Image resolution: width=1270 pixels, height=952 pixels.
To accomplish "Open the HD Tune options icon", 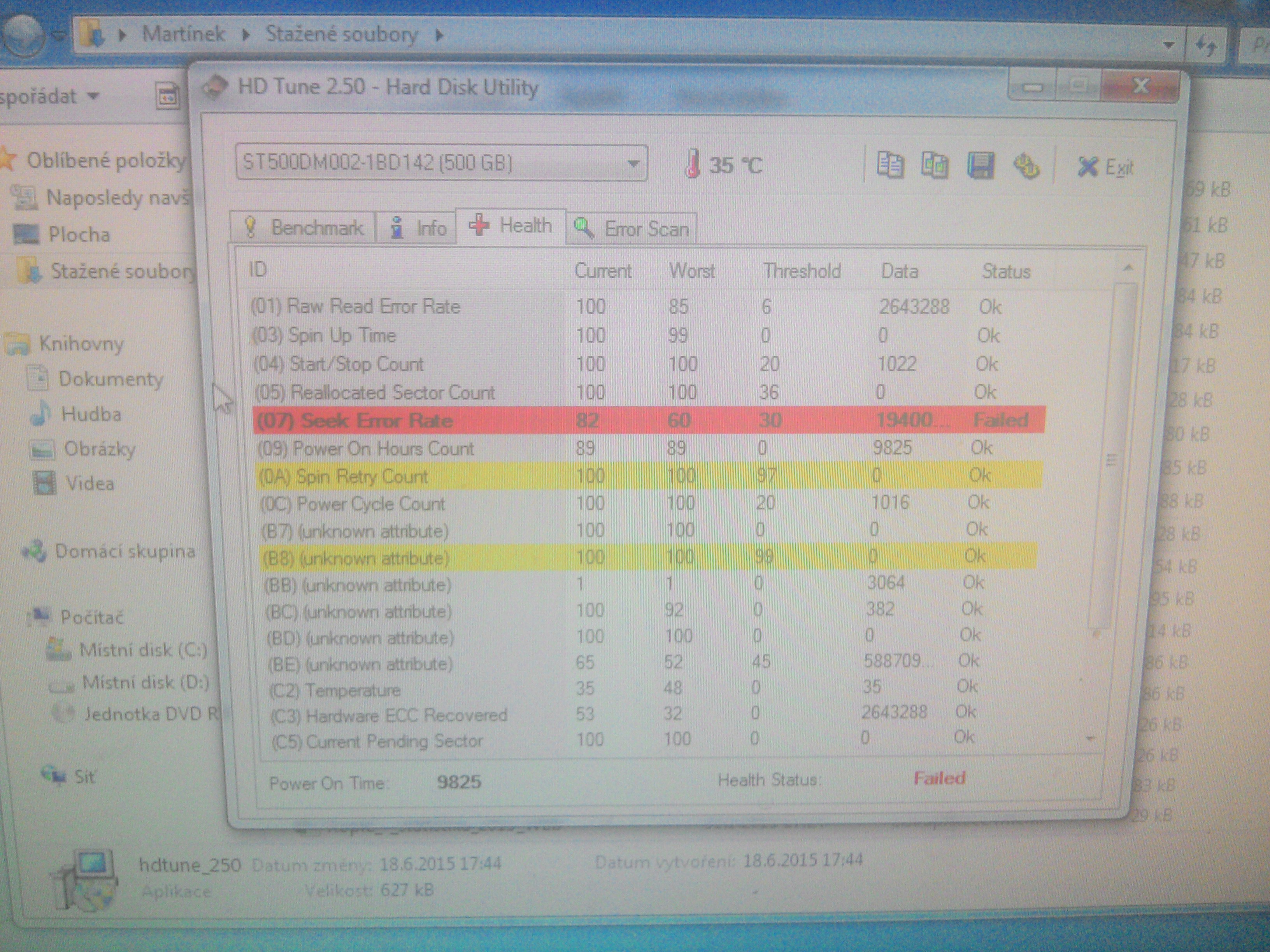I will (x=1026, y=166).
